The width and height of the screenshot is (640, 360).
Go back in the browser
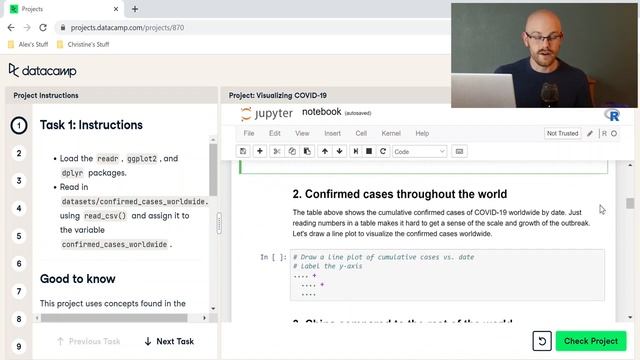11,28
